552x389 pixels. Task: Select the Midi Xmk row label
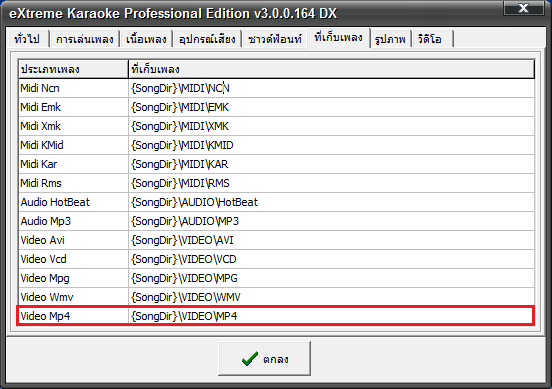(73, 126)
